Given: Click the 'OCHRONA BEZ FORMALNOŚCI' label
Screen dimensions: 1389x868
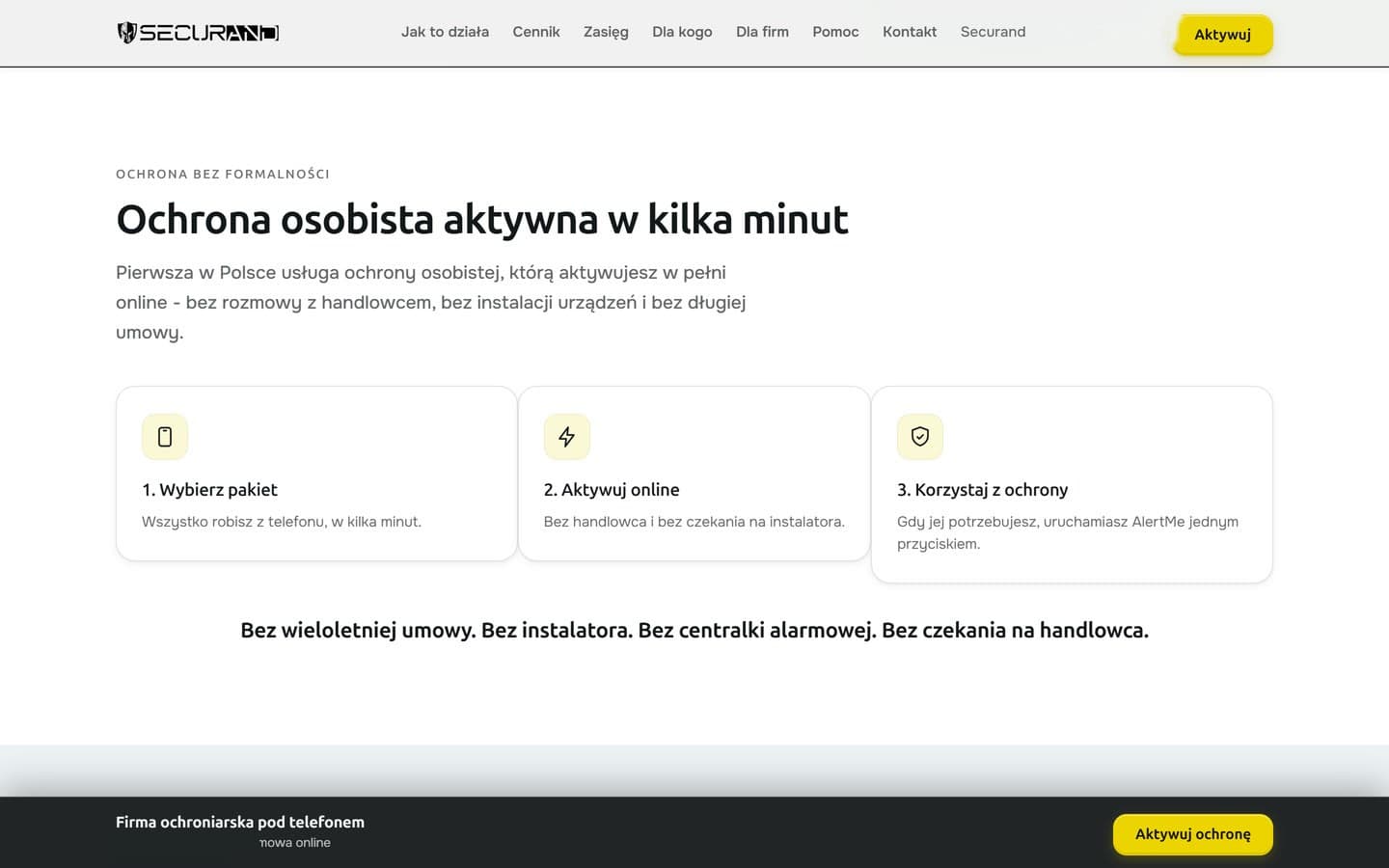Looking at the screenshot, I should (223, 175).
